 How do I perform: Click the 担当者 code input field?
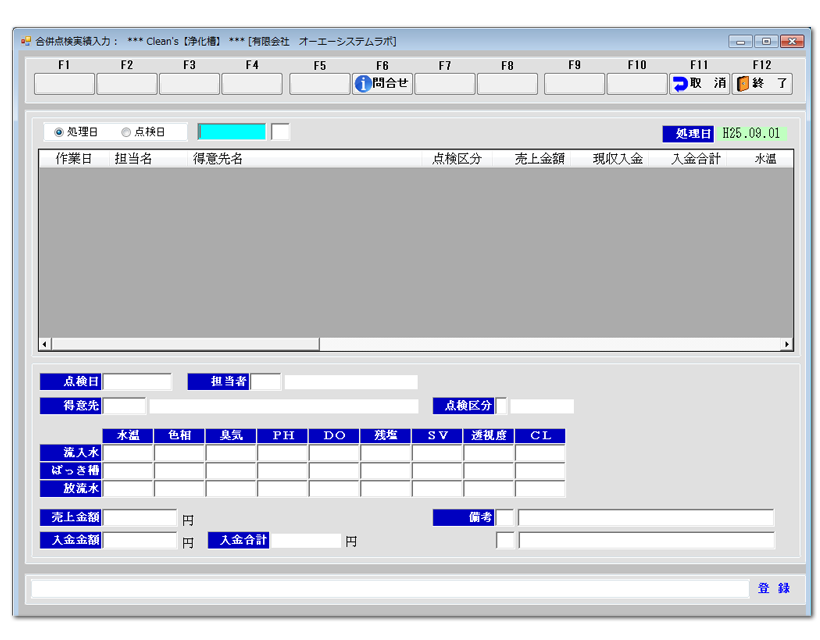(x=265, y=381)
